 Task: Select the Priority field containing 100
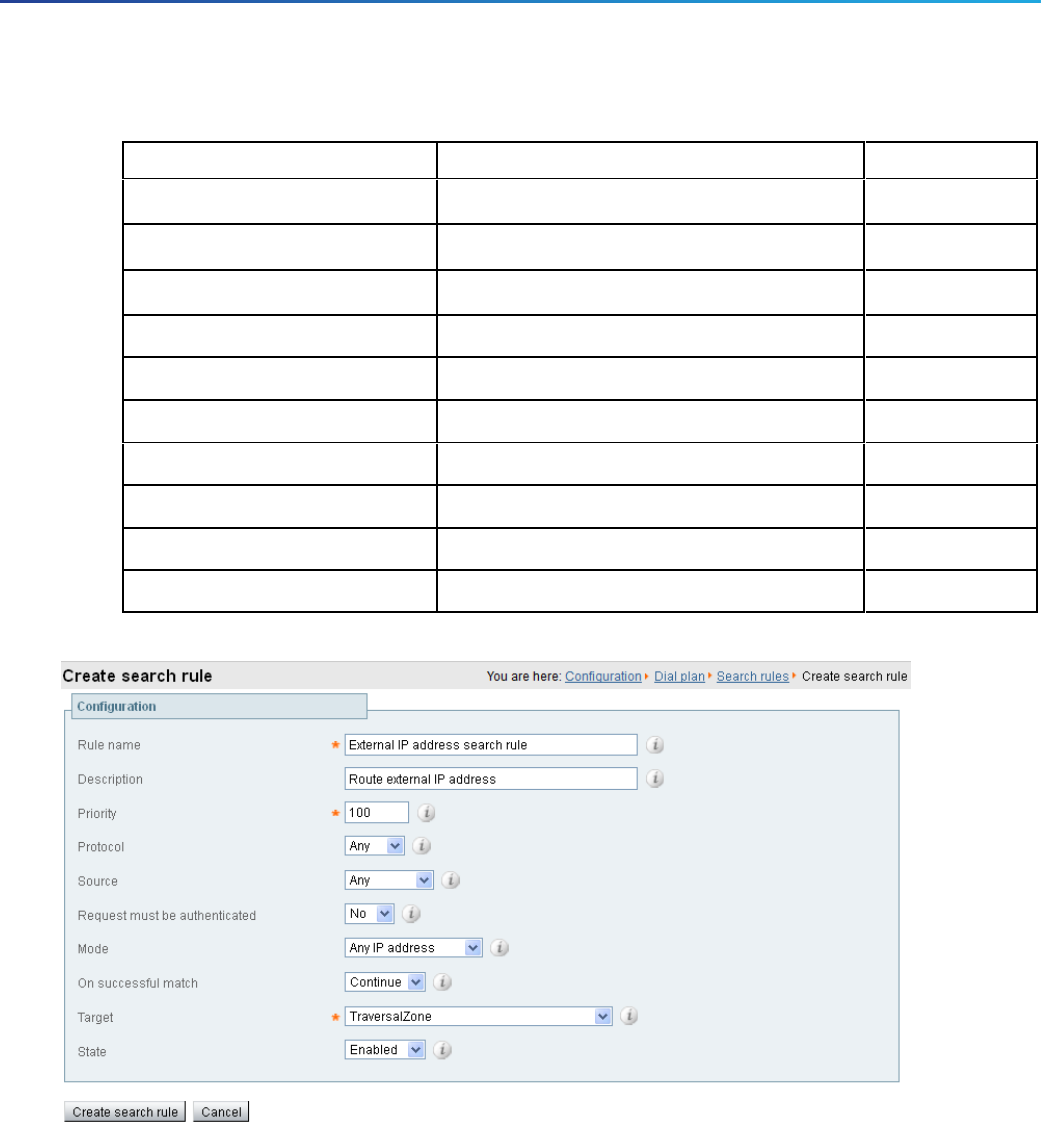(x=376, y=813)
